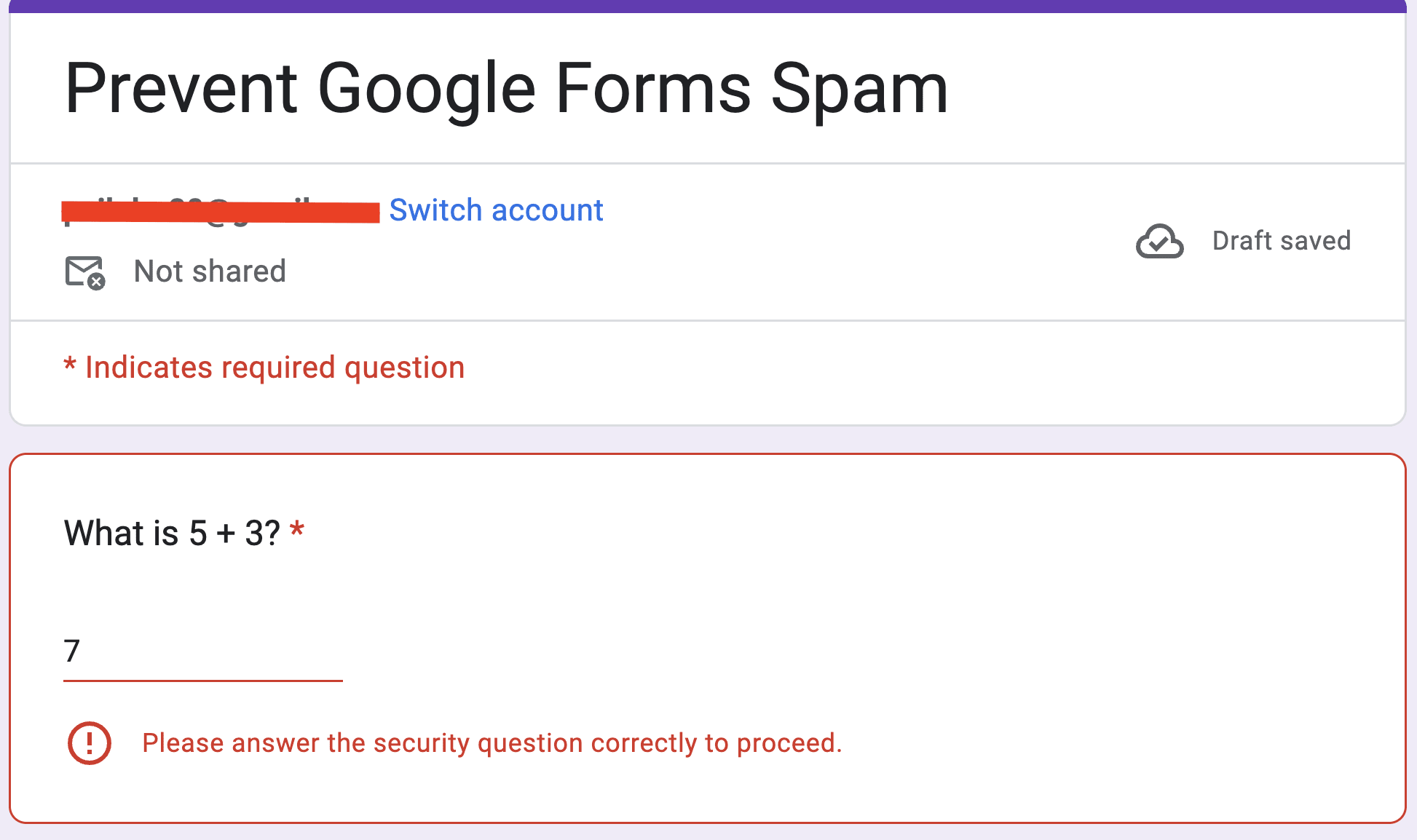
Task: Click the error message about security question
Action: click(x=493, y=743)
